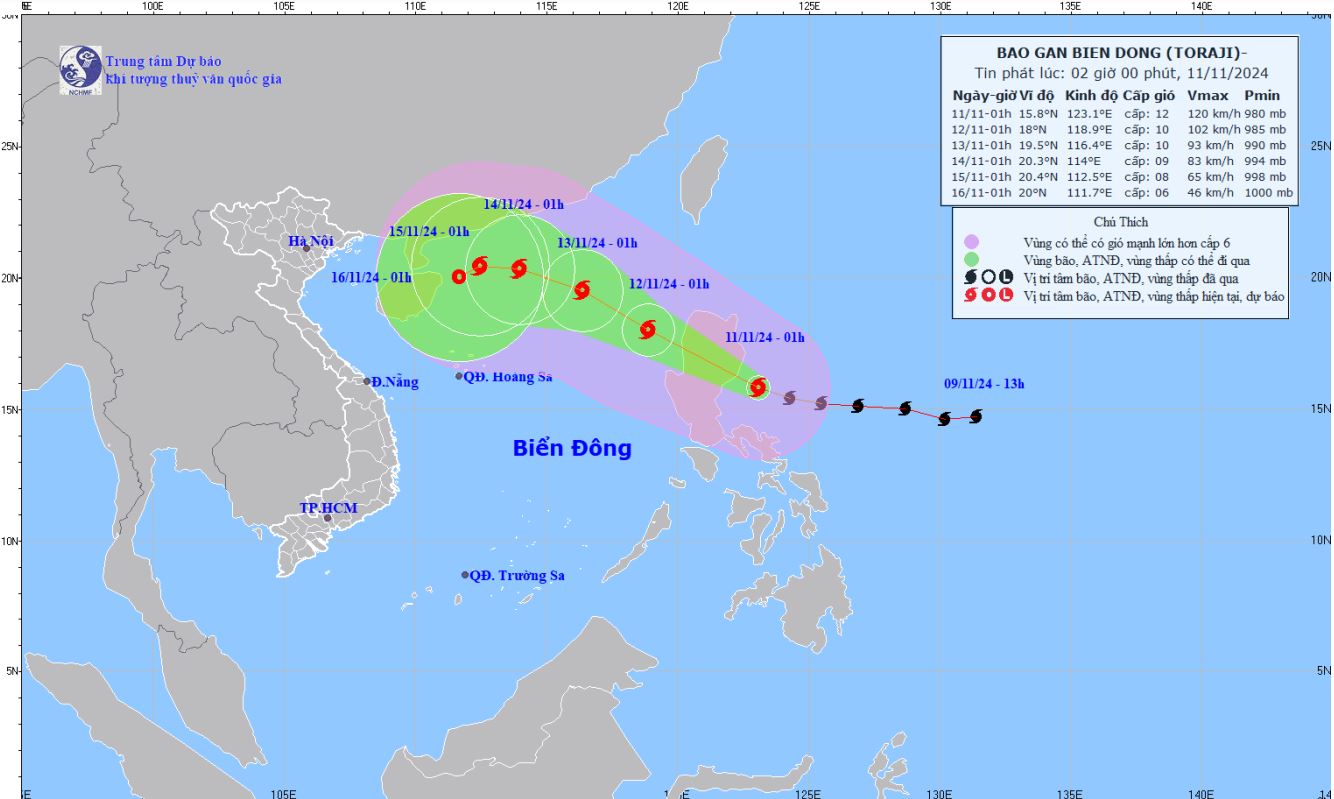
Task: Click the QĐ. Trường Sa marker dot
Action: [465, 575]
